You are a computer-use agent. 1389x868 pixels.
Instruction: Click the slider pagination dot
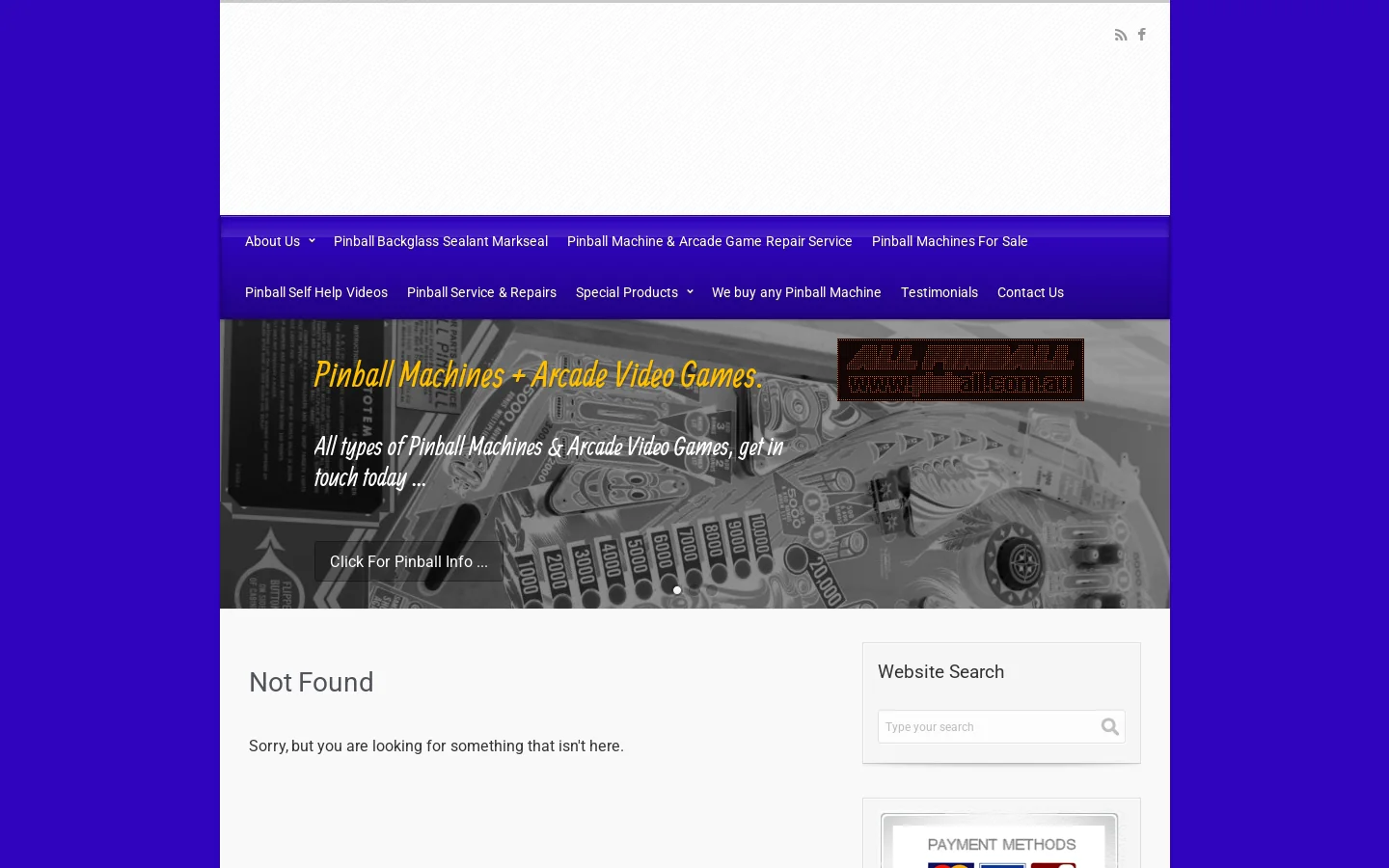677,590
